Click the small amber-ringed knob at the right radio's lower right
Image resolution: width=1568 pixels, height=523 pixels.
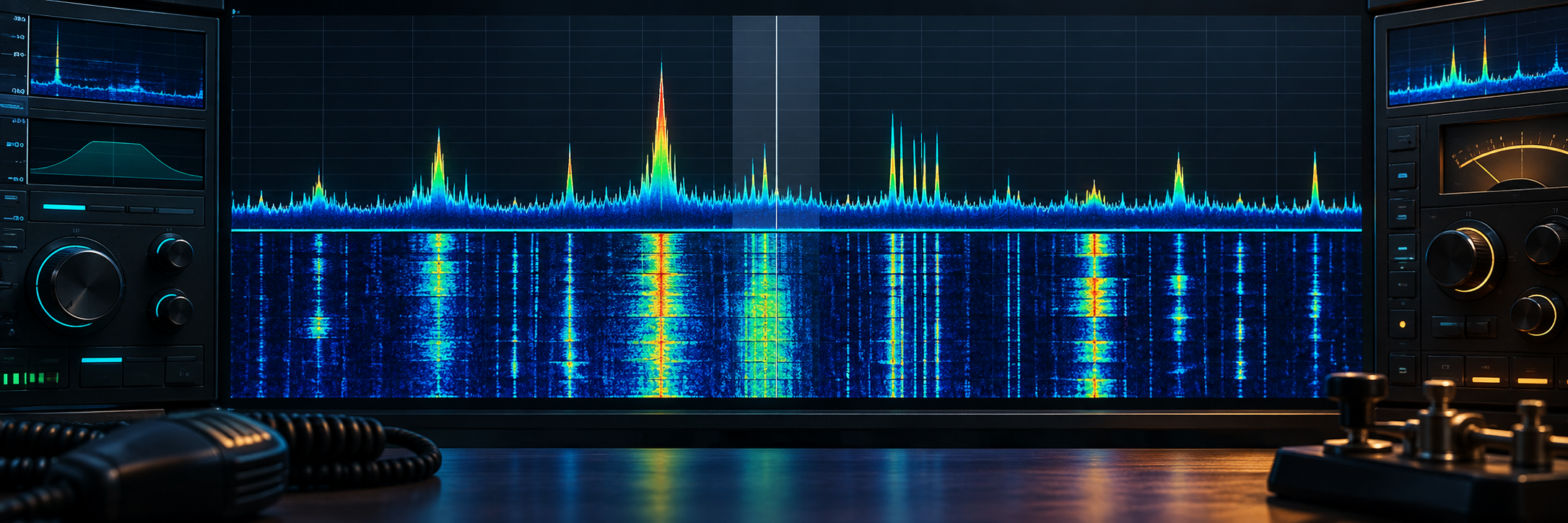[1535, 315]
